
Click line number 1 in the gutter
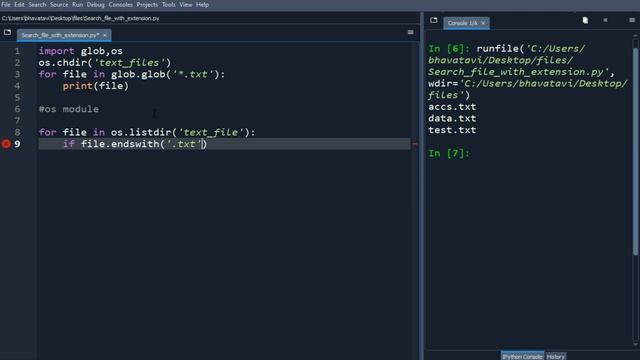[x=17, y=51]
